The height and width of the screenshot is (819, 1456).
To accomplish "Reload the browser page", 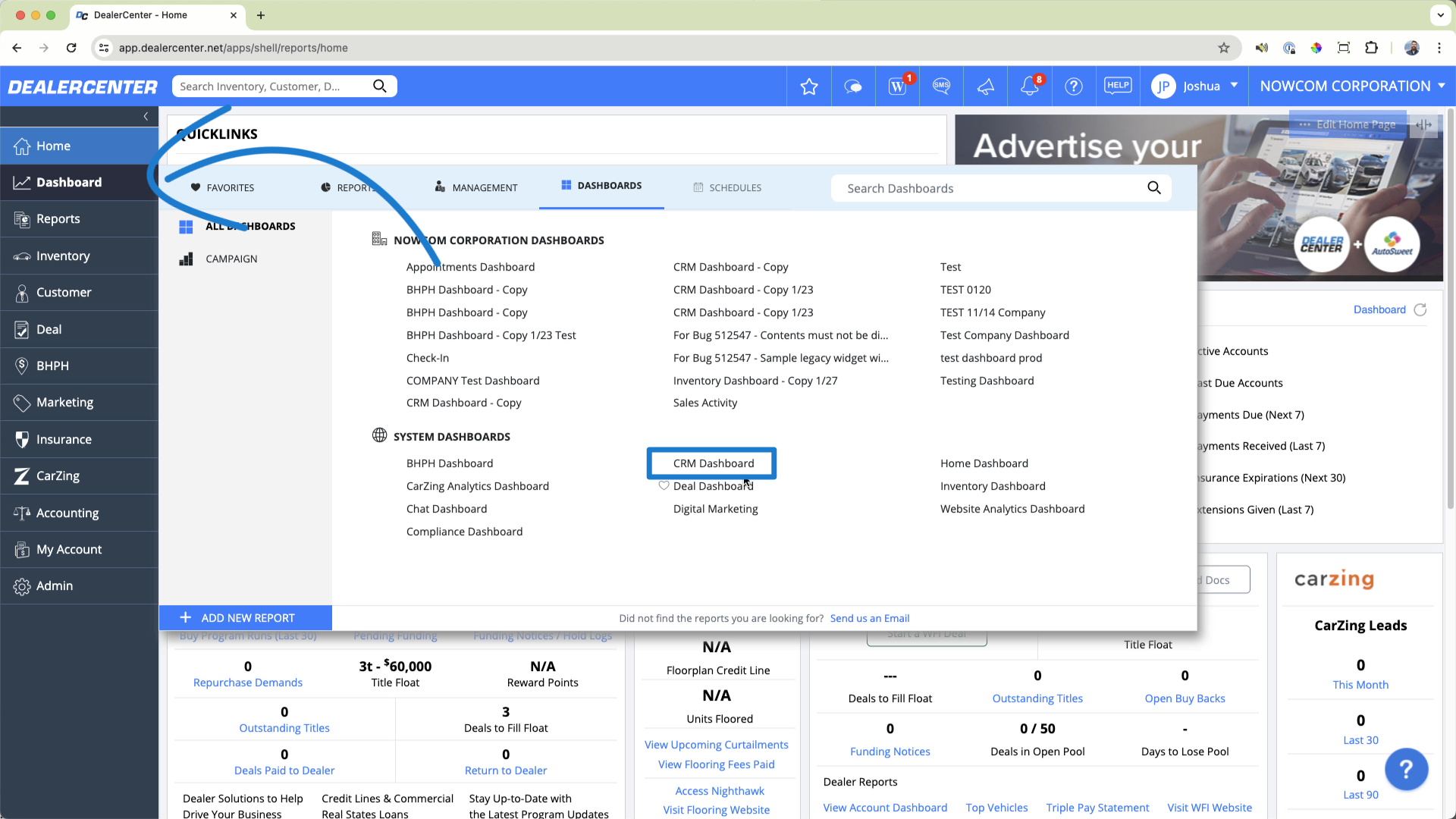I will click(x=71, y=48).
